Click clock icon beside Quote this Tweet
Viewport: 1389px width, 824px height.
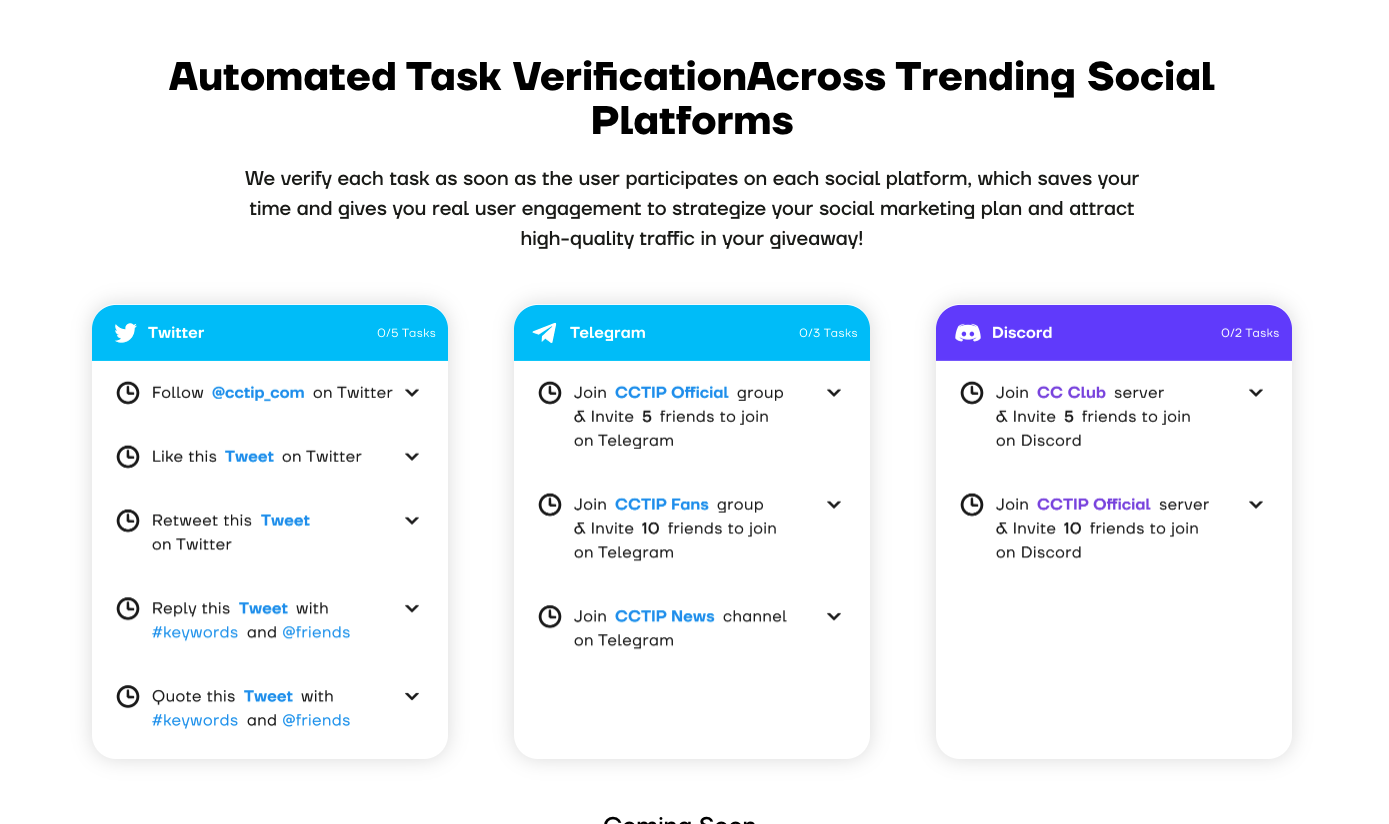pos(128,697)
